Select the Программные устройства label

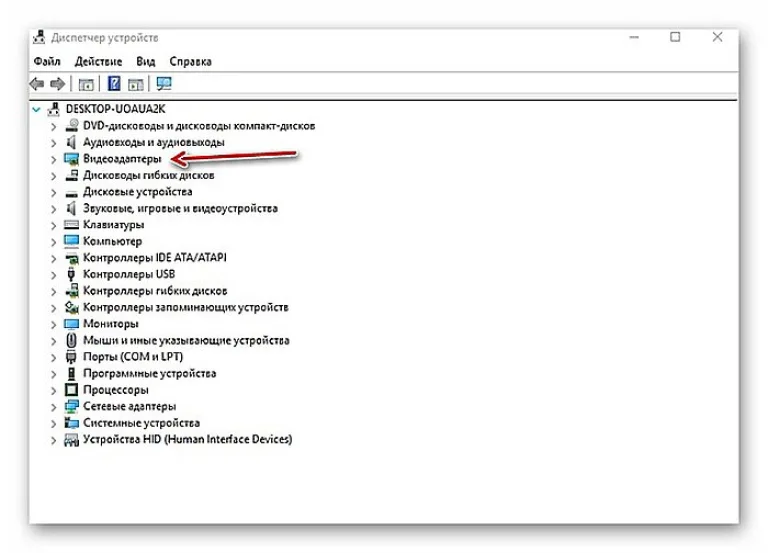point(149,373)
